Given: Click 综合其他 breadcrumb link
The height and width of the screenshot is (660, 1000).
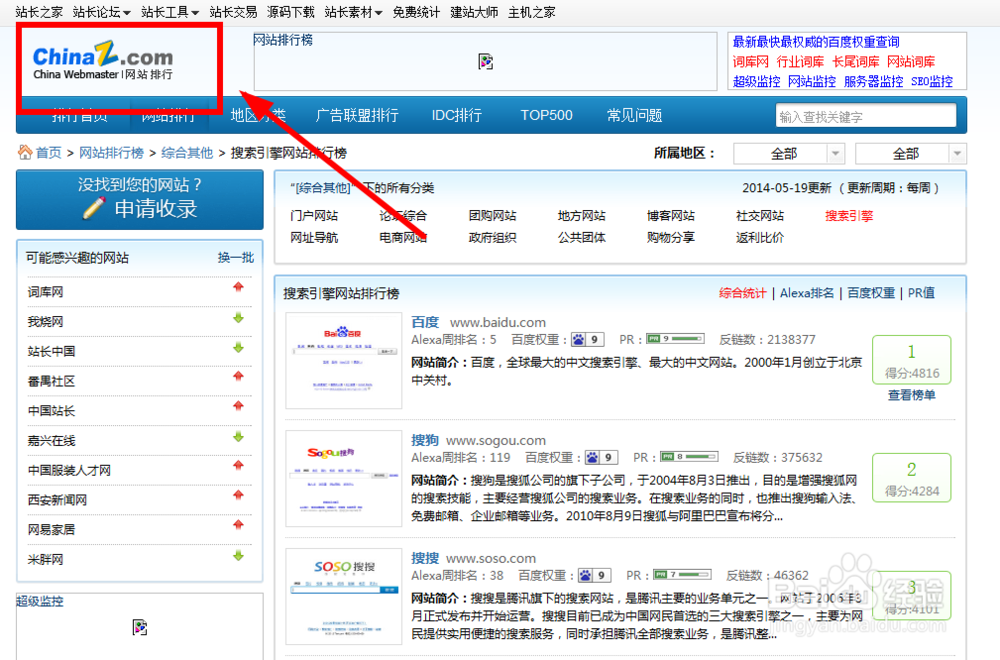Looking at the screenshot, I should pos(187,153).
